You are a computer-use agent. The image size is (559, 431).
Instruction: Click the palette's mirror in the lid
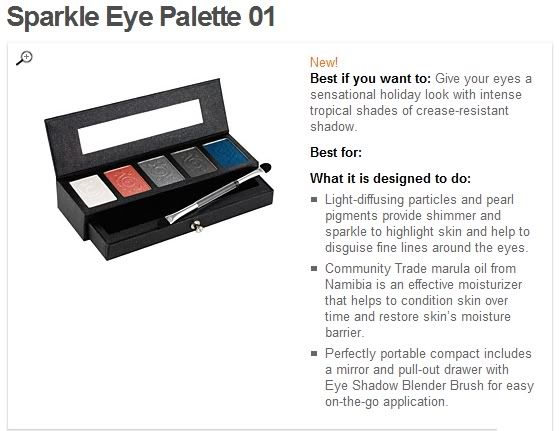coord(140,127)
